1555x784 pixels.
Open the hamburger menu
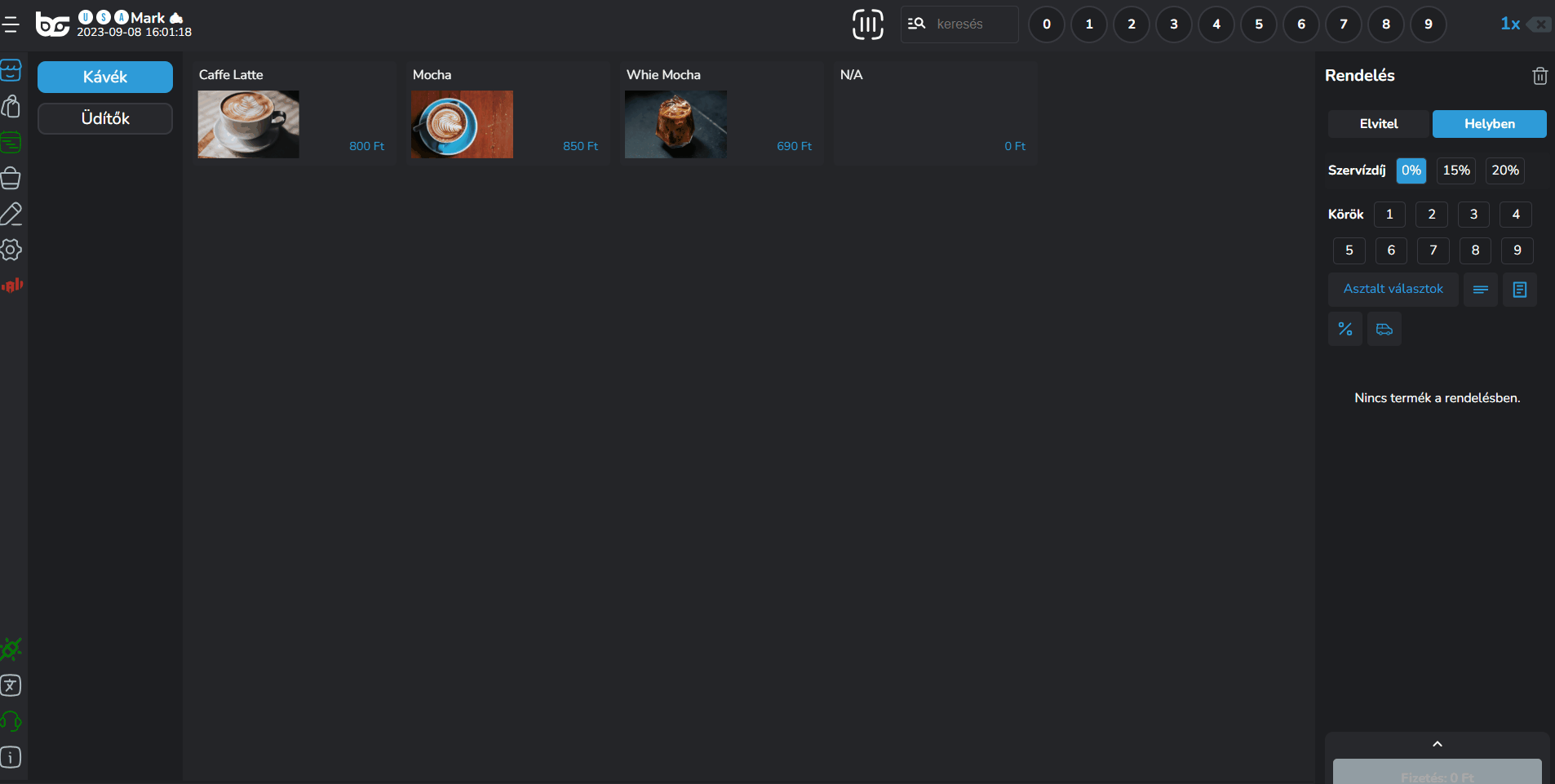pos(11,24)
